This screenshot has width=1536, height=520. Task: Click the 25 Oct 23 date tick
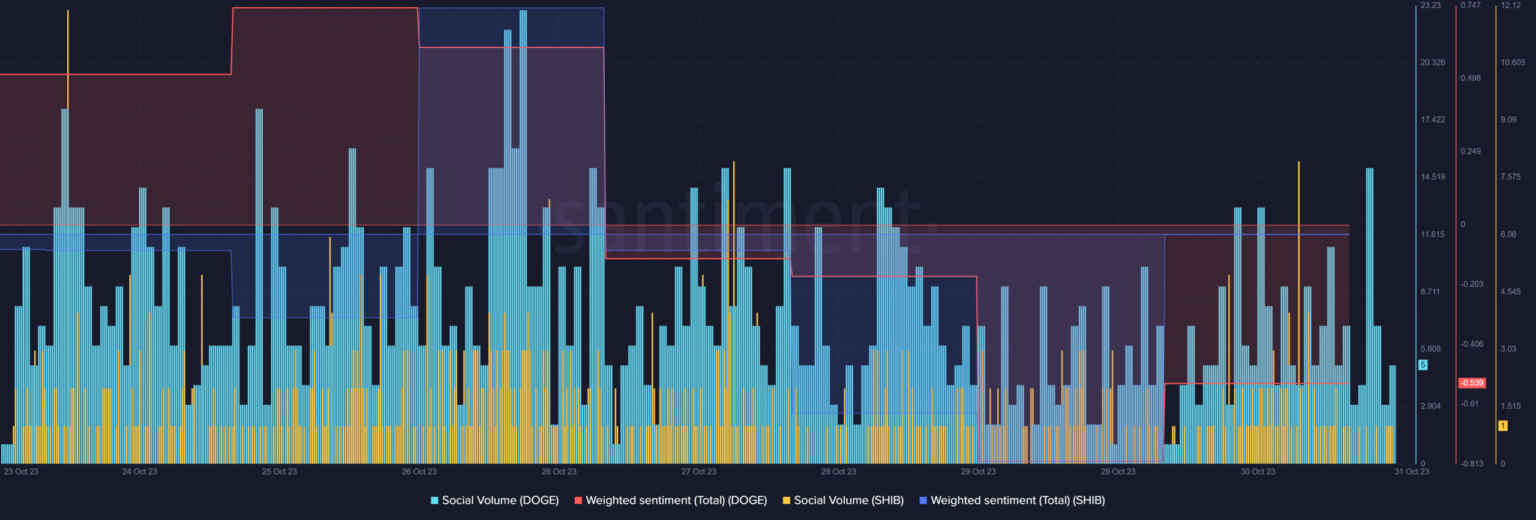click(x=279, y=471)
